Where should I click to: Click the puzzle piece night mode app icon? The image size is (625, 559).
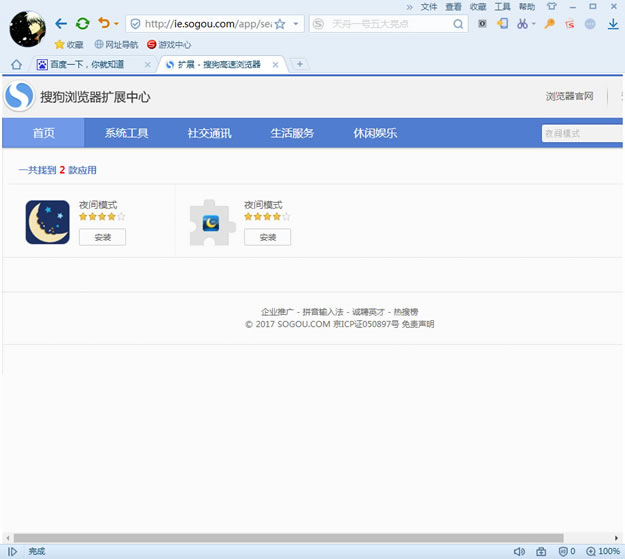pos(212,222)
